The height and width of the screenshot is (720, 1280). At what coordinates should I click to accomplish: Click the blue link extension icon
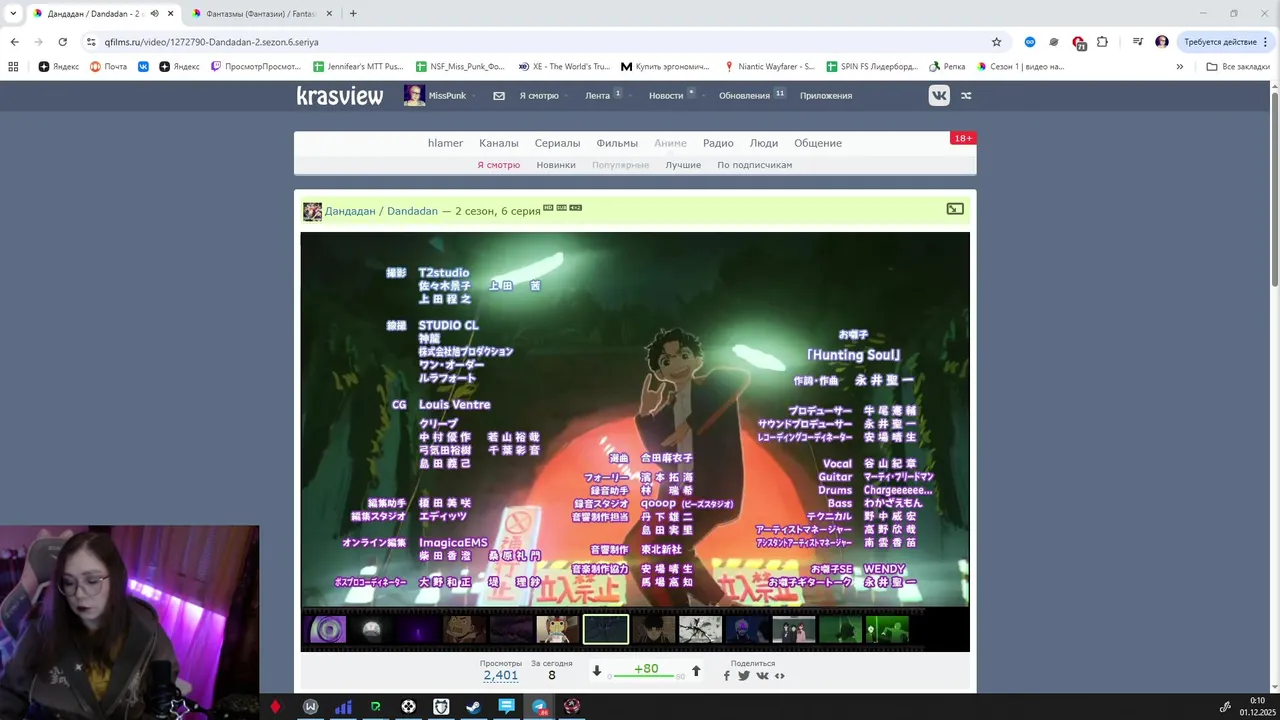tap(1030, 42)
